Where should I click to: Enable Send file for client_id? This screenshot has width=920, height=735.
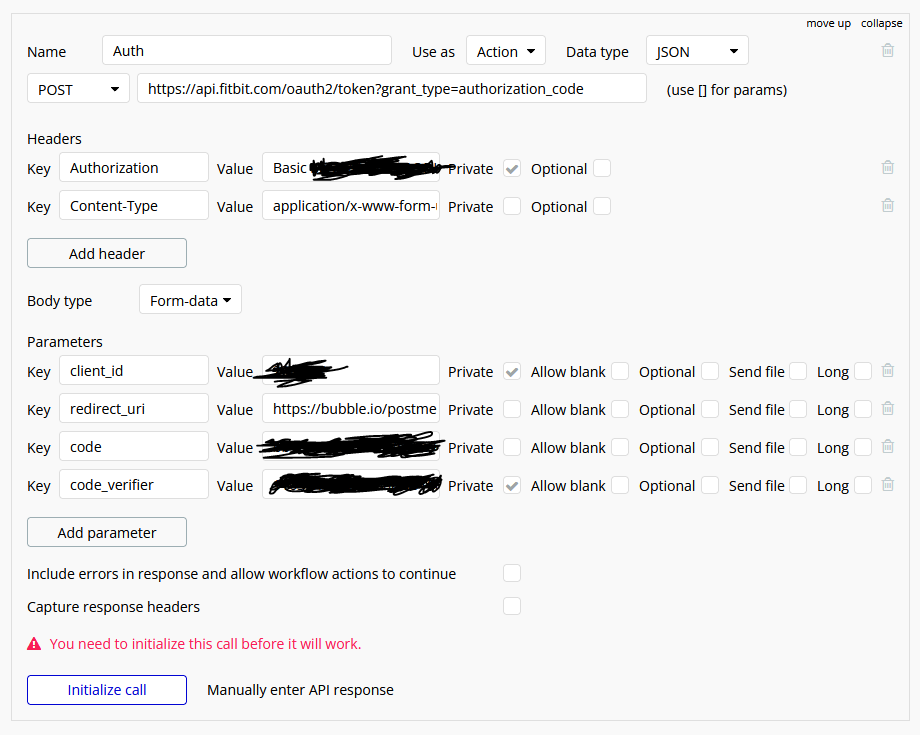pos(798,371)
